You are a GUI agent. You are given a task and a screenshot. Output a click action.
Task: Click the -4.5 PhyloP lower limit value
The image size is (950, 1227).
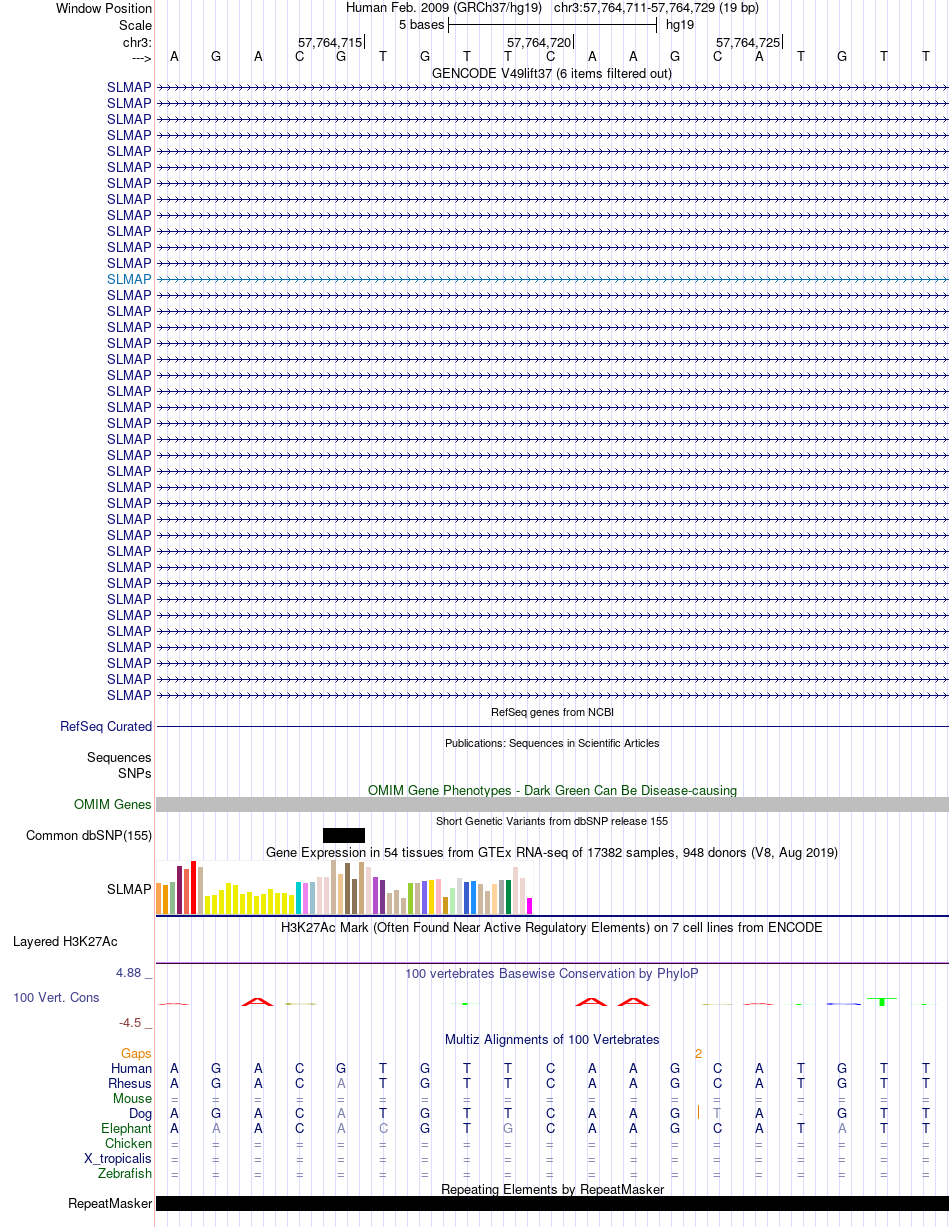point(131,1022)
